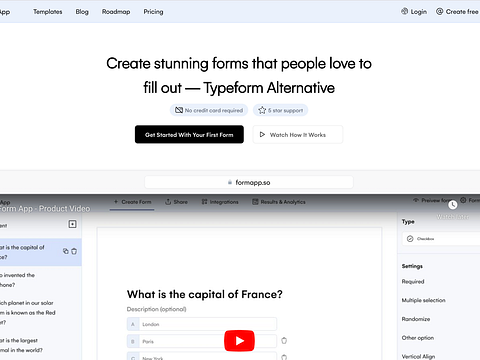Viewport: 480px width, 360px height.
Task: Click the play triangle icon in Watch How It Works
Action: (262, 134)
